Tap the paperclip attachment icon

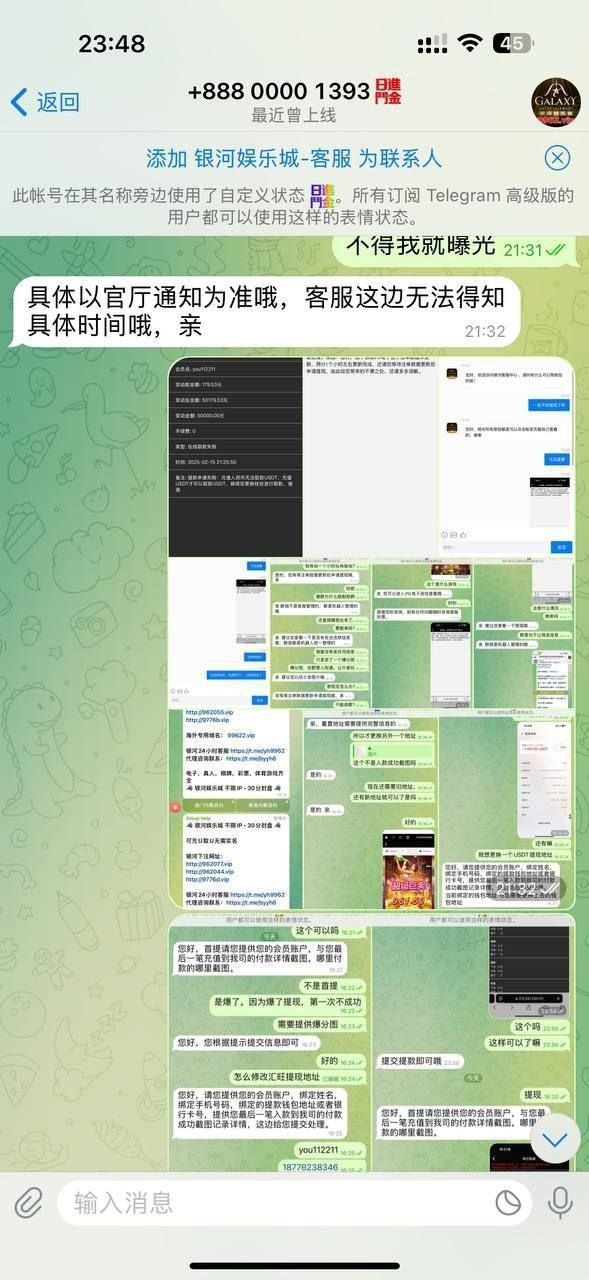tap(28, 1202)
